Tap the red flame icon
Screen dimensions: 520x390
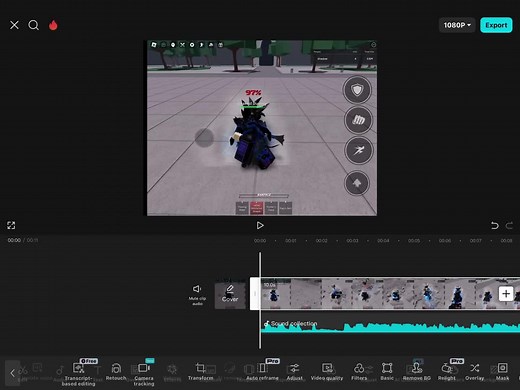tap(53, 25)
